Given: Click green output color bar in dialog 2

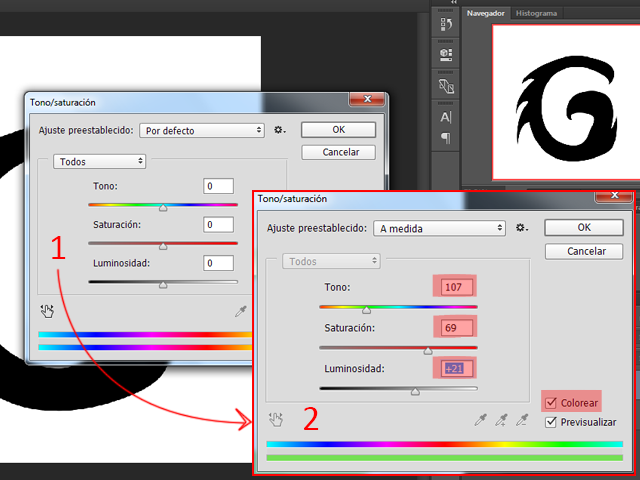Looking at the screenshot, I should point(444,458).
